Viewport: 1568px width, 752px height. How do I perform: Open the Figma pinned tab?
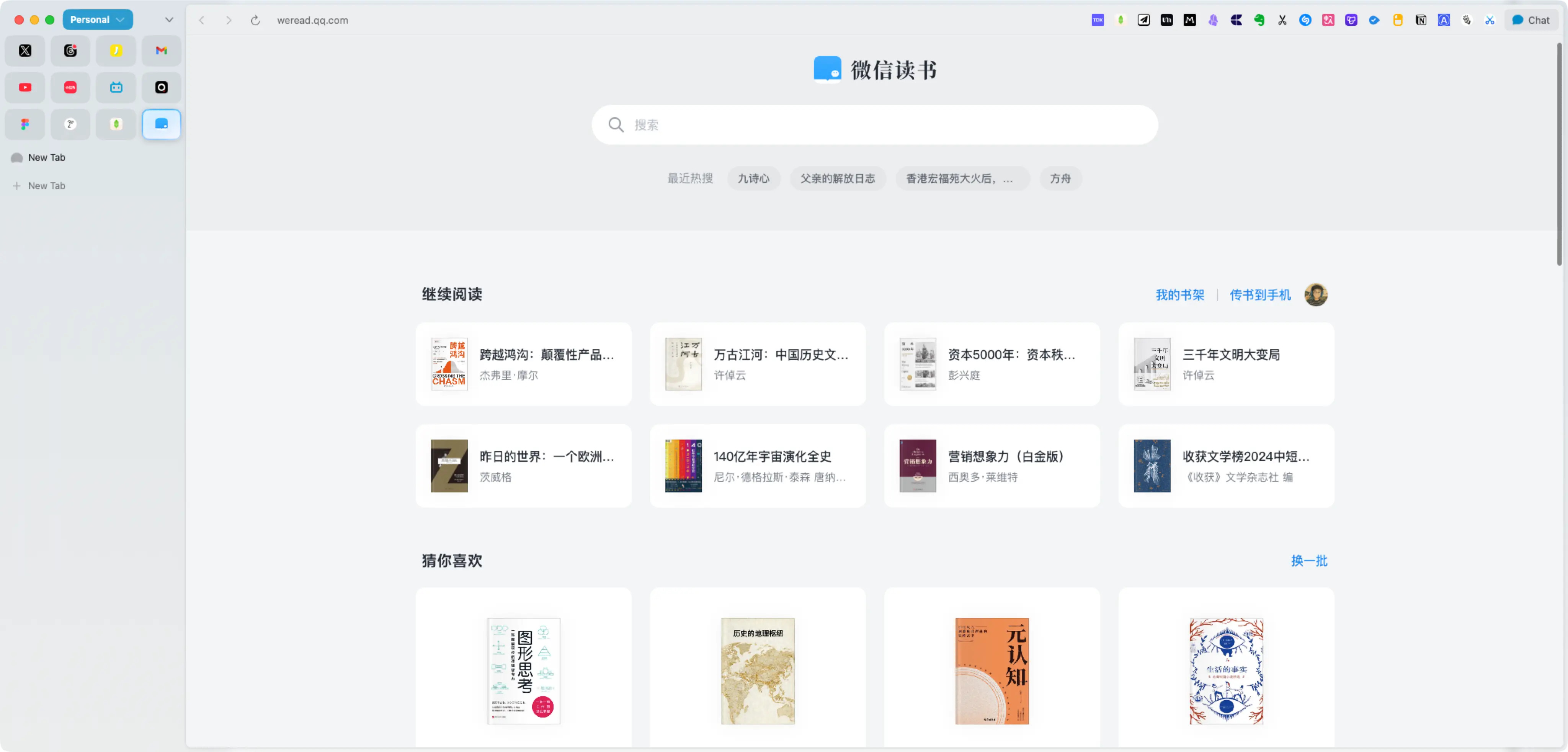[x=25, y=124]
